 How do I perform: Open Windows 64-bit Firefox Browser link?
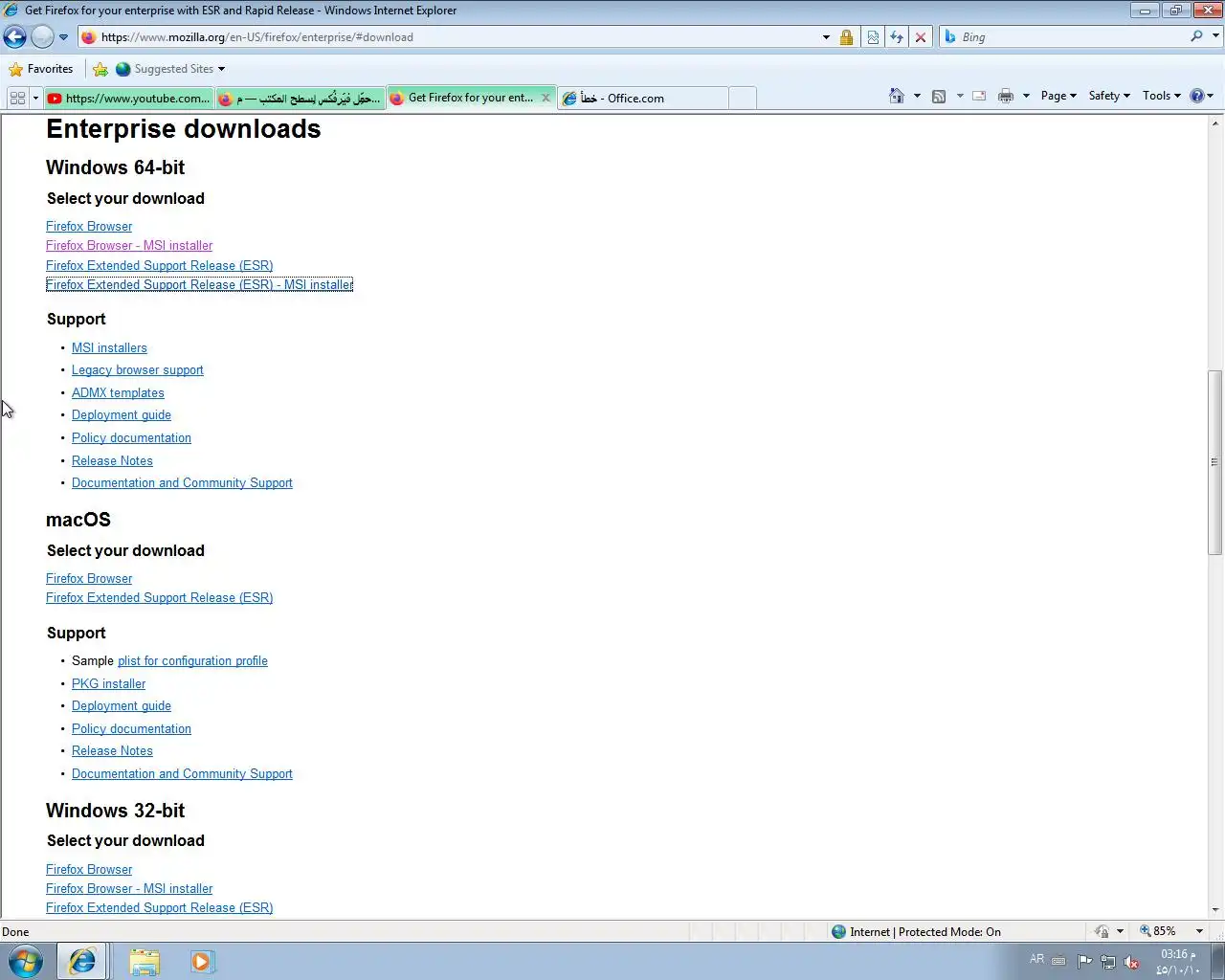89,227
